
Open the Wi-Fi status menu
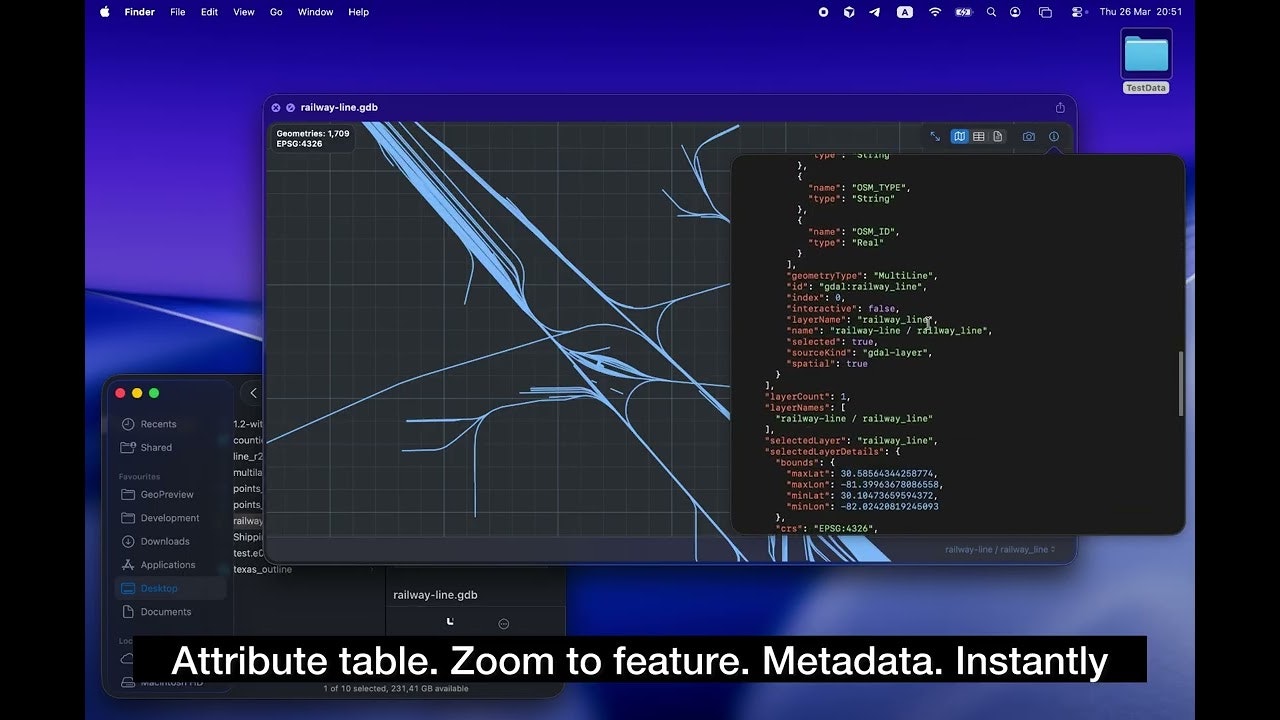pyautogui.click(x=935, y=12)
